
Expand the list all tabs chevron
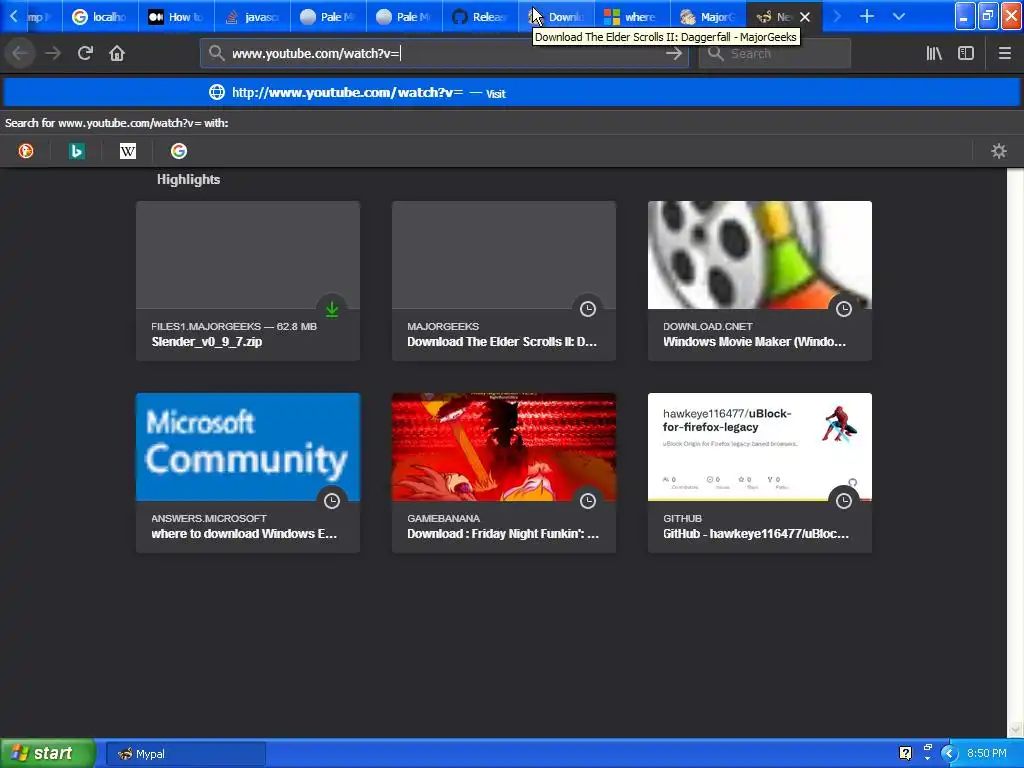tap(899, 16)
